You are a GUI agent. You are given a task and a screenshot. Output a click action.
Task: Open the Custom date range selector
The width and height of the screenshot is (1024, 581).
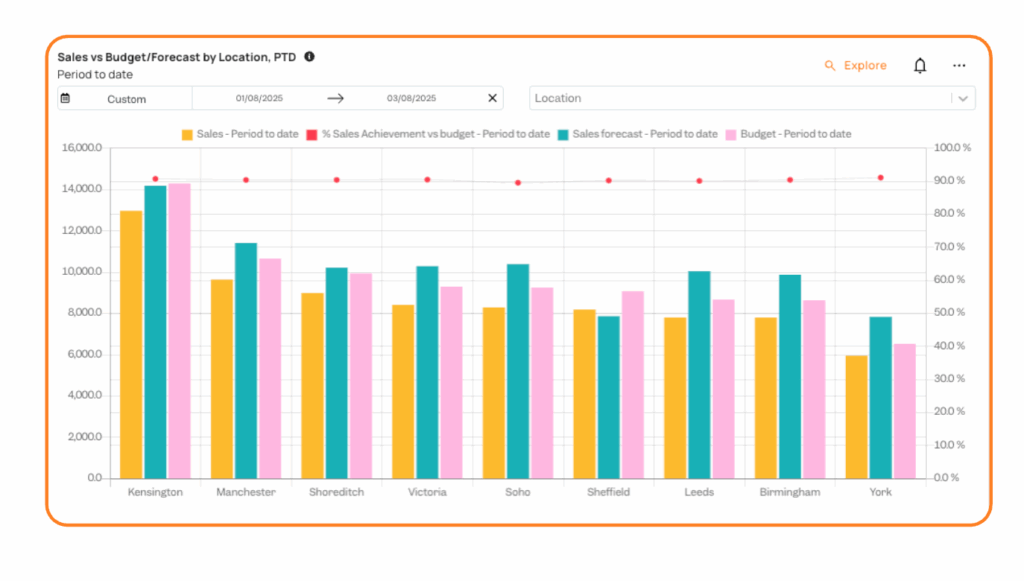click(126, 99)
